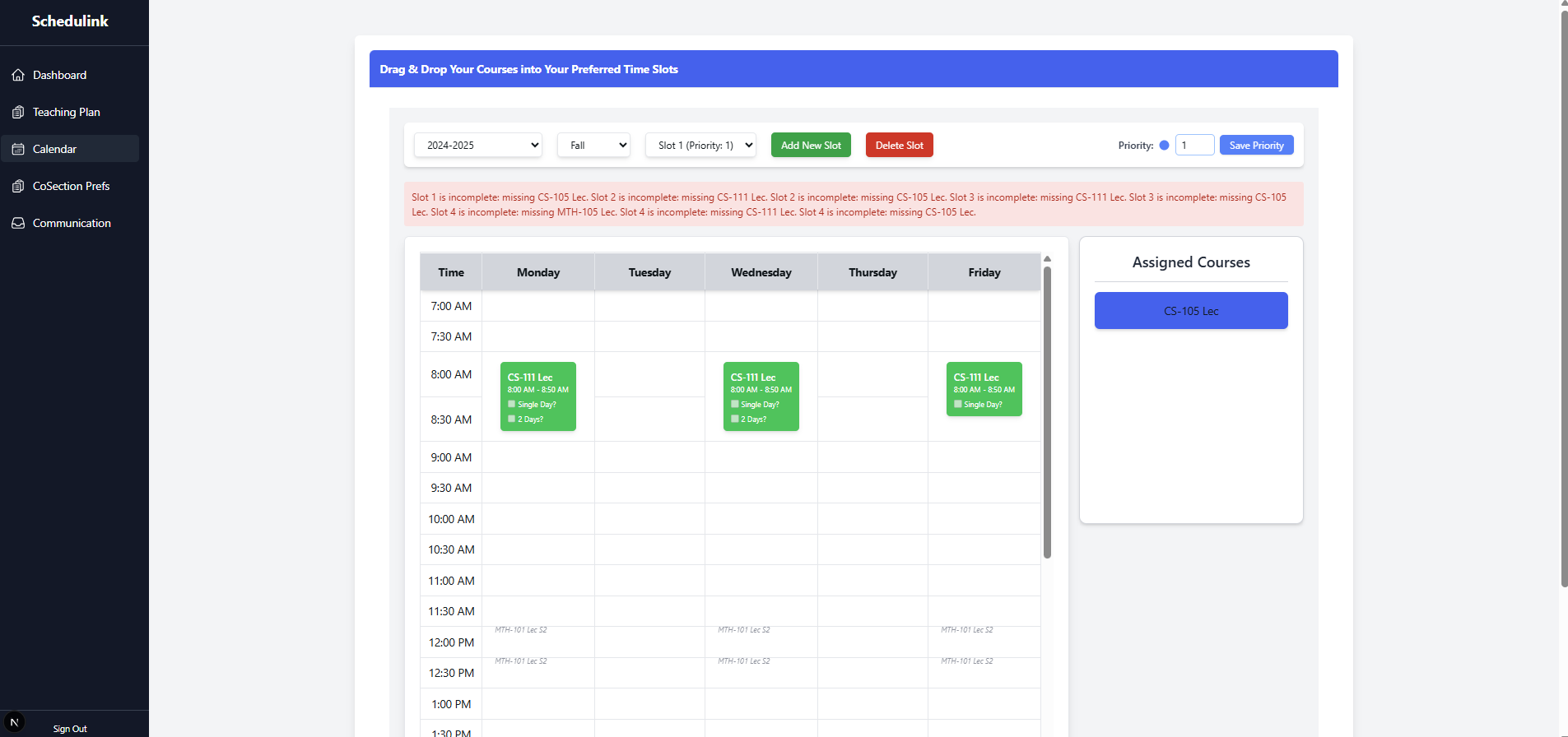Image resolution: width=1568 pixels, height=737 pixels.
Task: Click the Add New Slot button
Action: [811, 145]
